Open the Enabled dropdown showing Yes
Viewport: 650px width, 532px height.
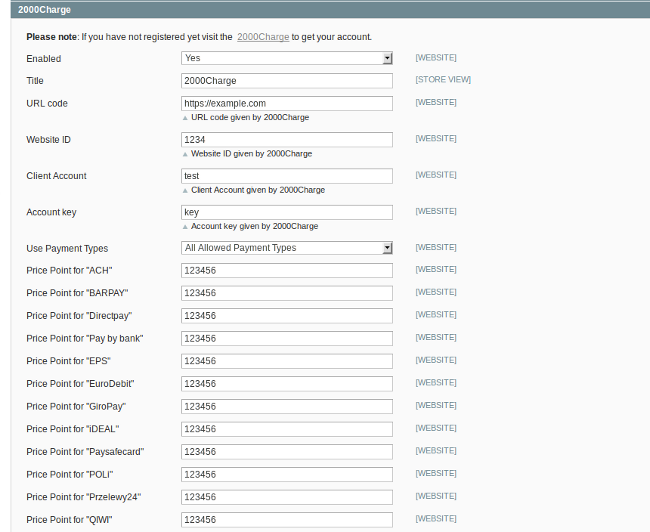286,58
